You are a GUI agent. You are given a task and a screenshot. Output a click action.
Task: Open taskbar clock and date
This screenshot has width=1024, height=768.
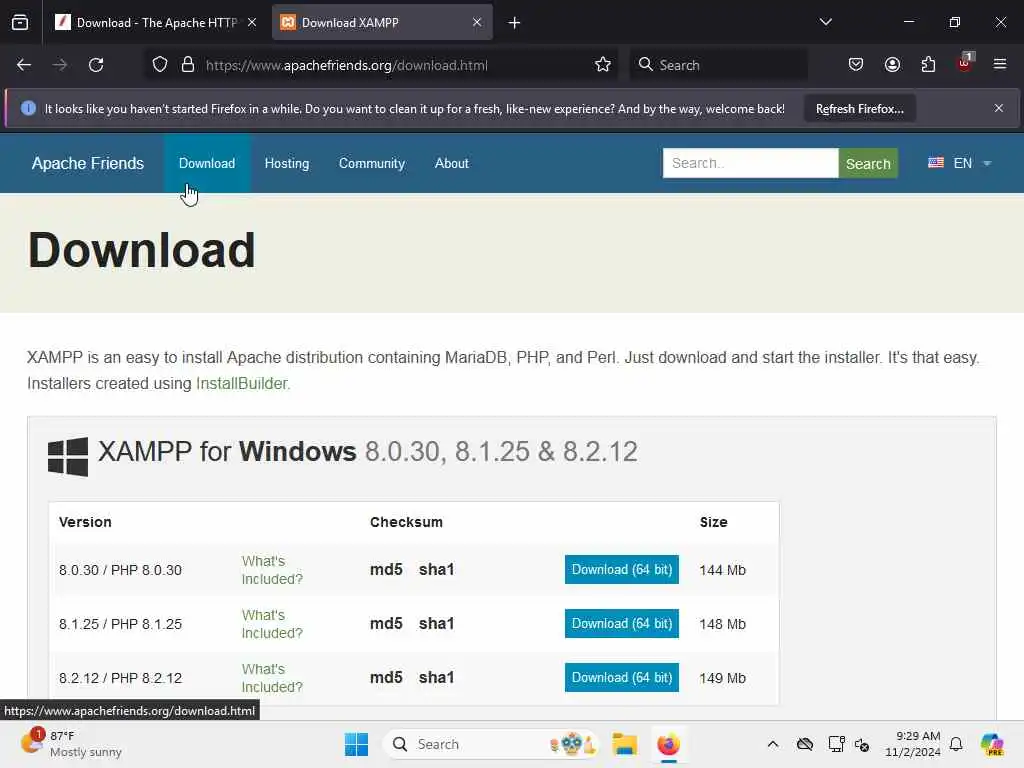click(x=912, y=744)
